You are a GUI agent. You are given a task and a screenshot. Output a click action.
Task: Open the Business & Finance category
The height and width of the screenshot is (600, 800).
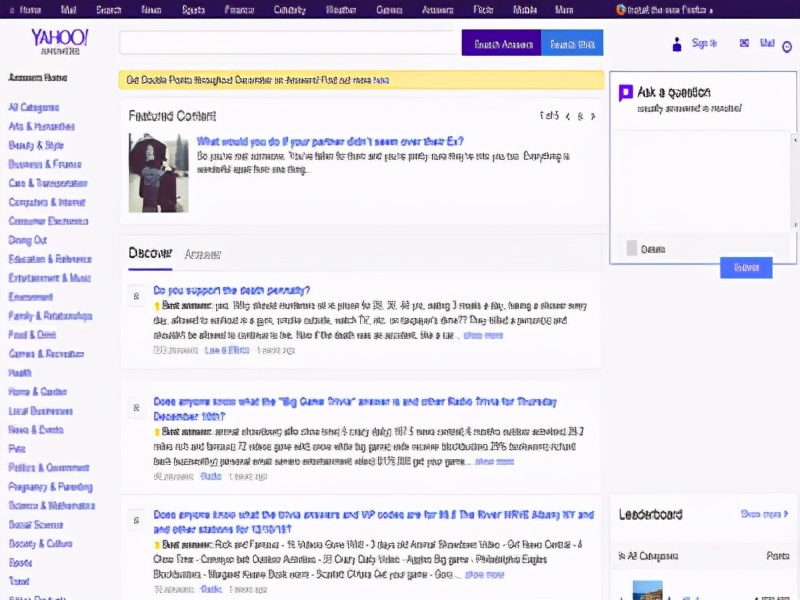[x=45, y=164]
